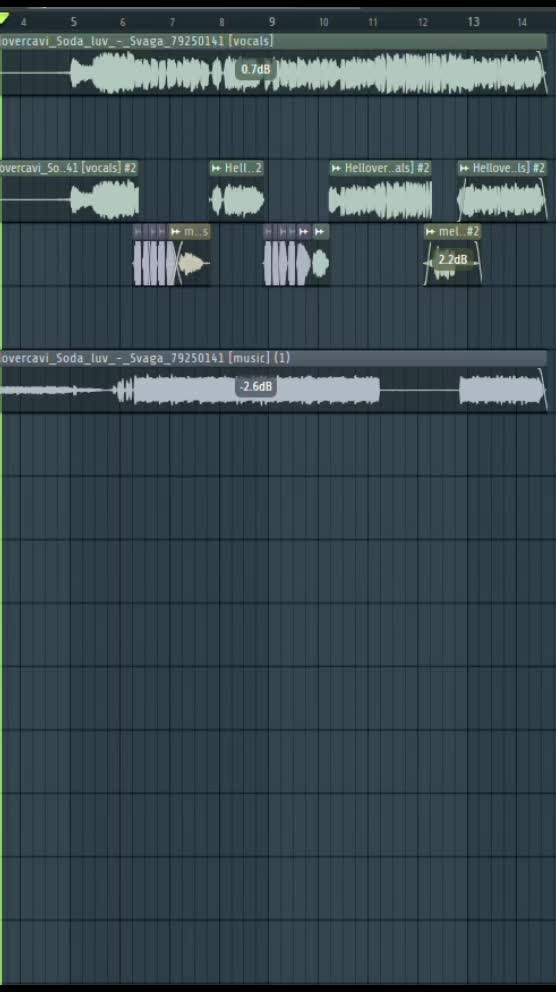The height and width of the screenshot is (992, 556).
Task: Click the green playhead marker triangle
Action: coord(4,20)
